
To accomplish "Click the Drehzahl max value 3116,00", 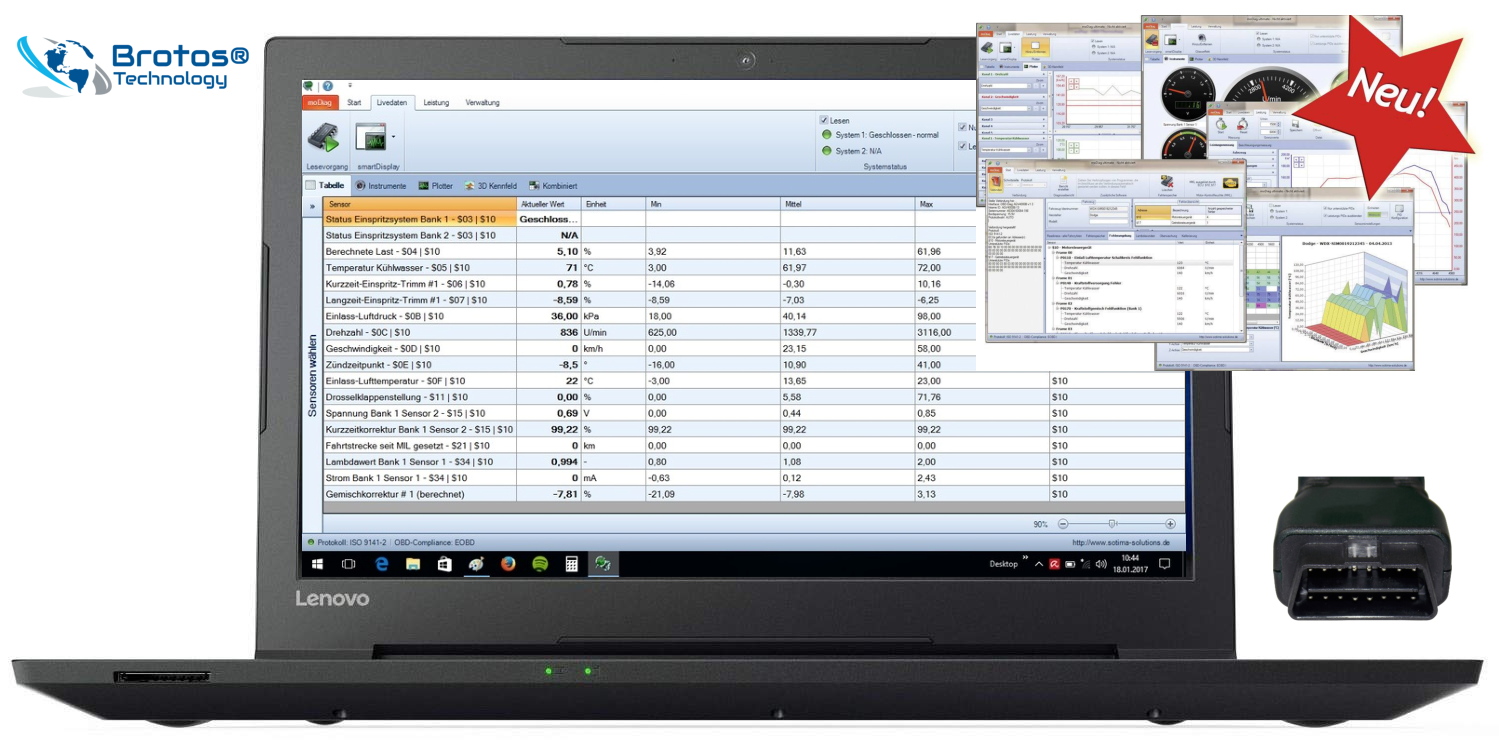I will [x=934, y=332].
